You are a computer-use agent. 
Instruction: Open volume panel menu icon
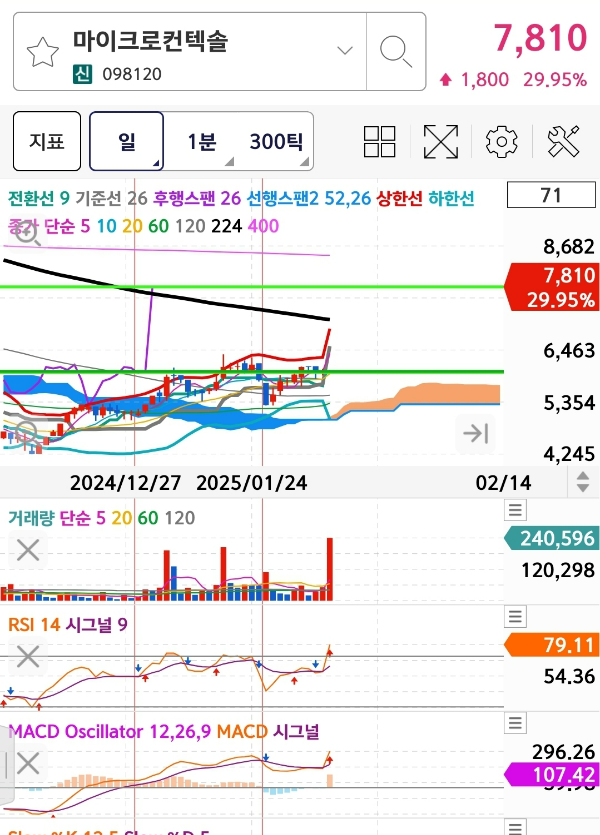(x=515, y=510)
